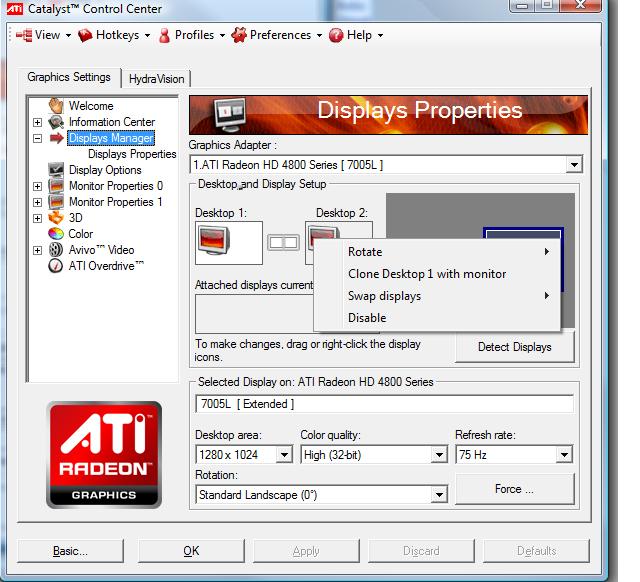This screenshot has height=582, width=640.
Task: Click the ATI logo in title bar
Action: tap(15, 8)
